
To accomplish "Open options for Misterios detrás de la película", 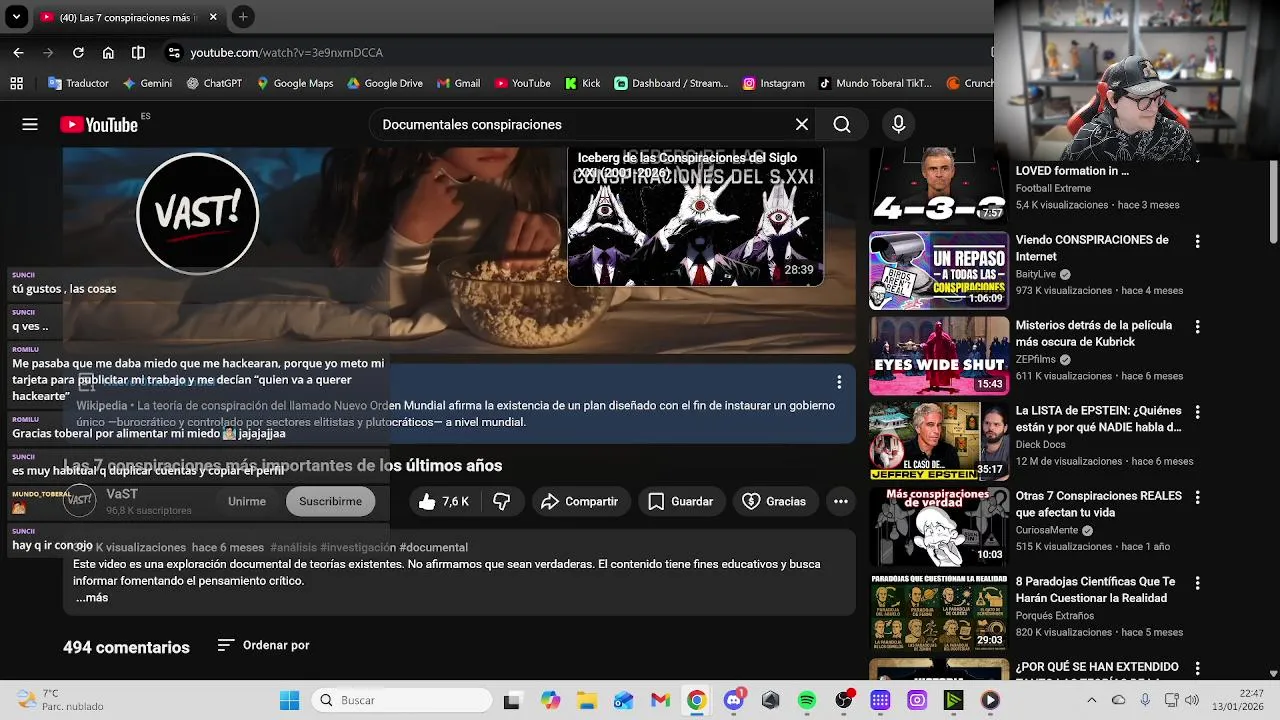I will (x=1197, y=326).
